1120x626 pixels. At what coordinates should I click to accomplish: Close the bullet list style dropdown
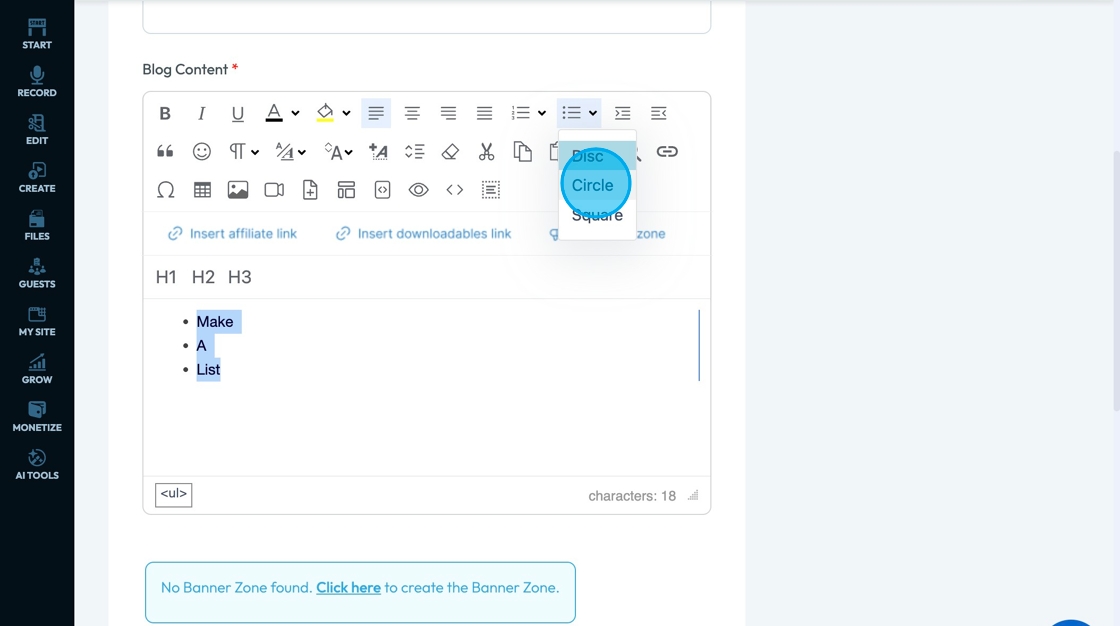tap(593, 113)
